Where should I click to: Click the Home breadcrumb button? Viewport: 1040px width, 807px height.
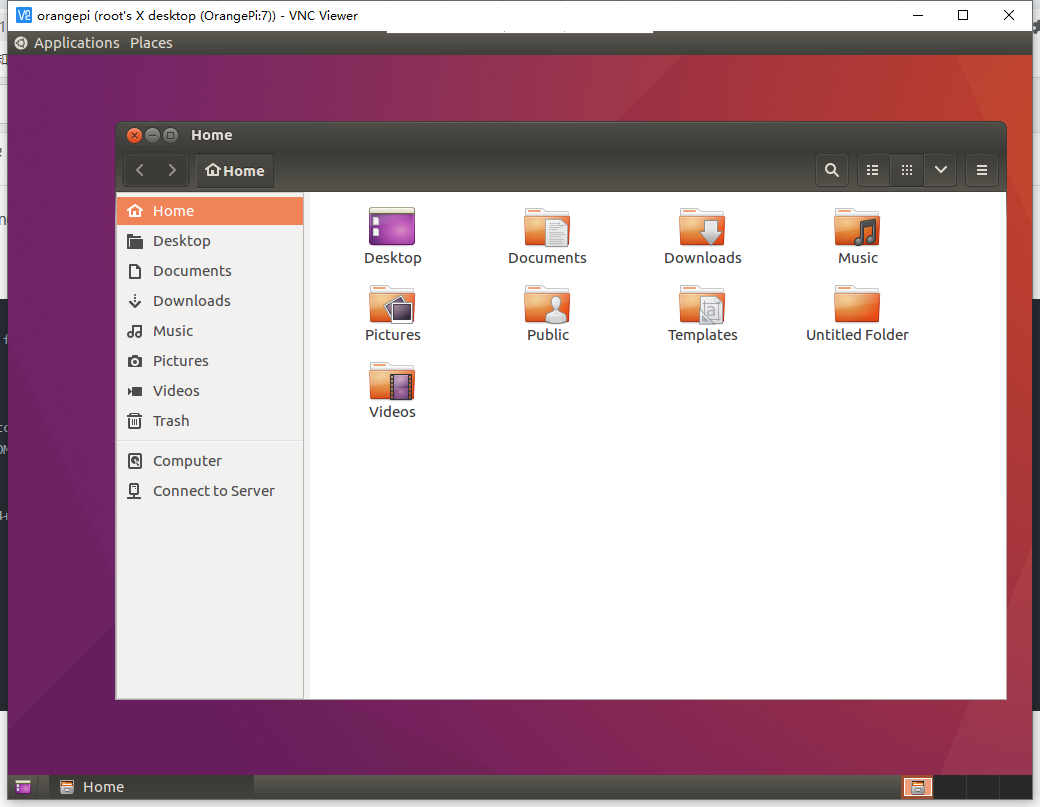234,170
